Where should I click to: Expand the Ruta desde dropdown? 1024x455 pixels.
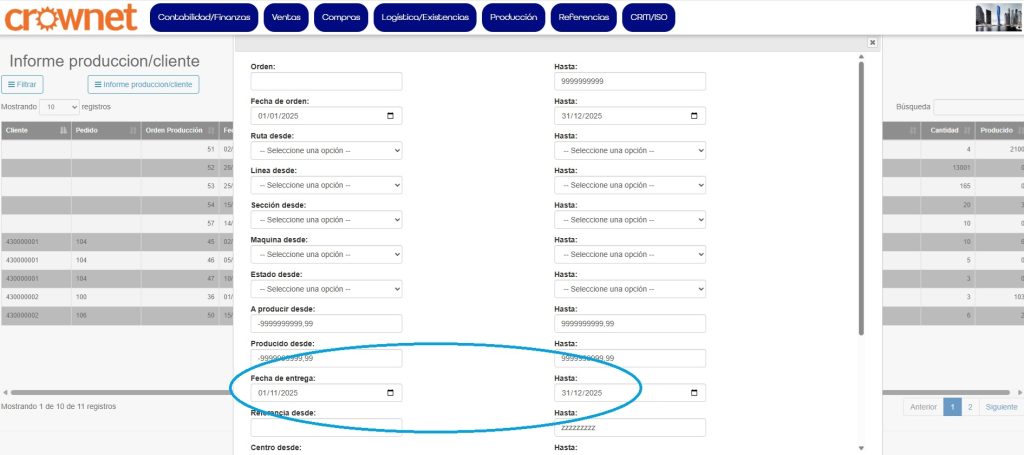point(326,151)
